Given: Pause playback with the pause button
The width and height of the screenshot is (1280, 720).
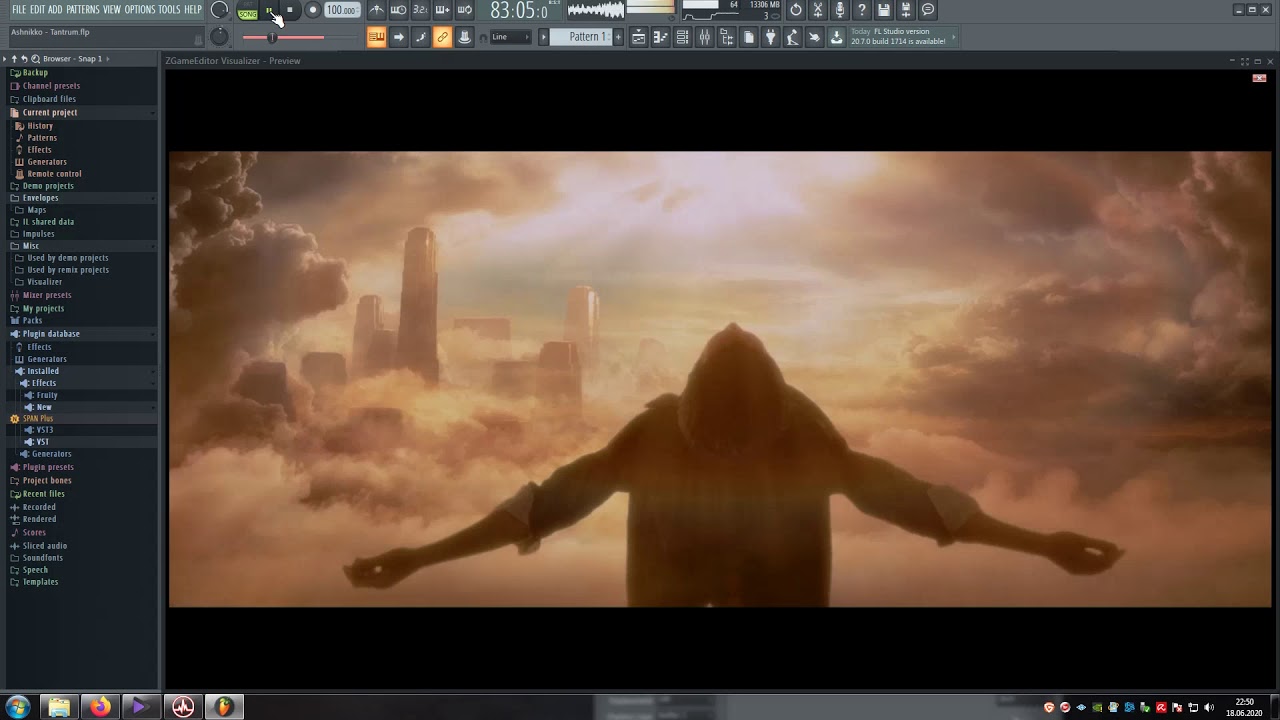Looking at the screenshot, I should tap(270, 11).
